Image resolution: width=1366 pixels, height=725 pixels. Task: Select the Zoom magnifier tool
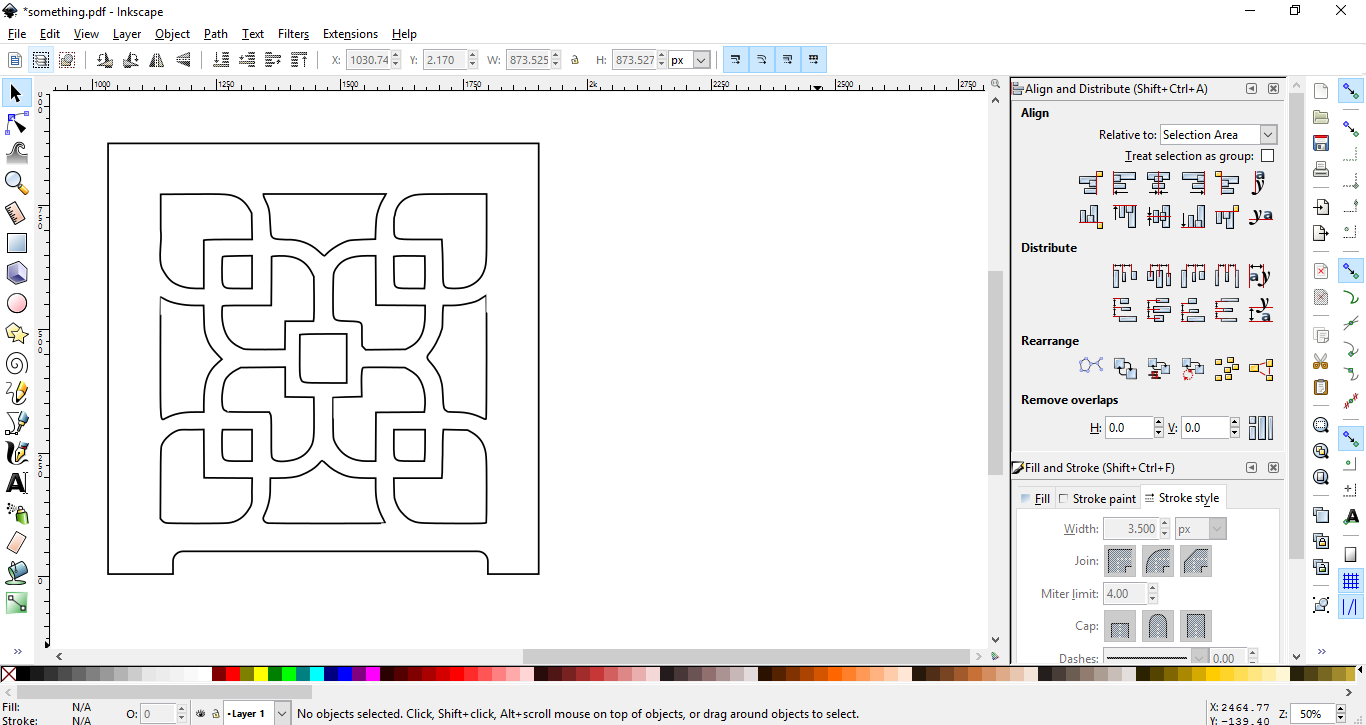16,183
